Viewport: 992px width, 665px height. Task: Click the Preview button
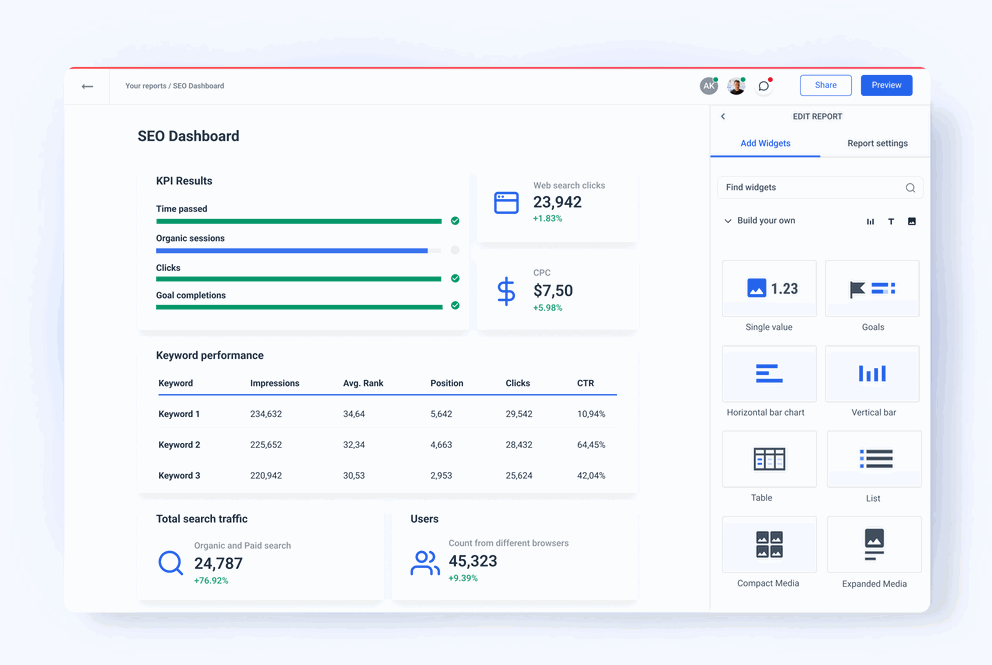coord(886,85)
